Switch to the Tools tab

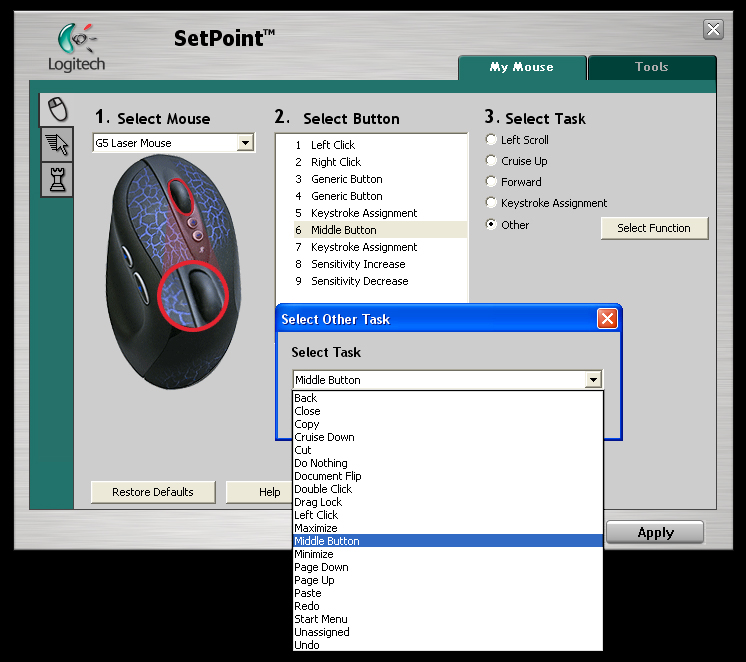pyautogui.click(x=651, y=67)
